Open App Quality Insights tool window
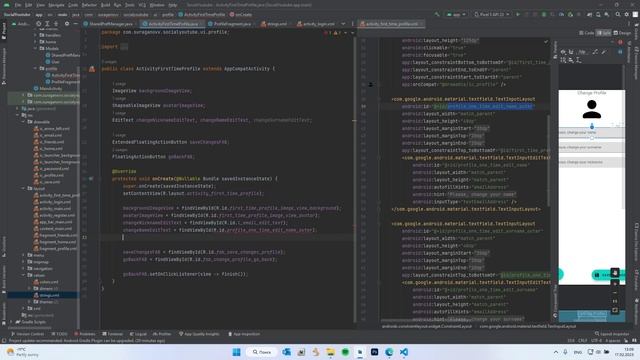 (x=199, y=334)
